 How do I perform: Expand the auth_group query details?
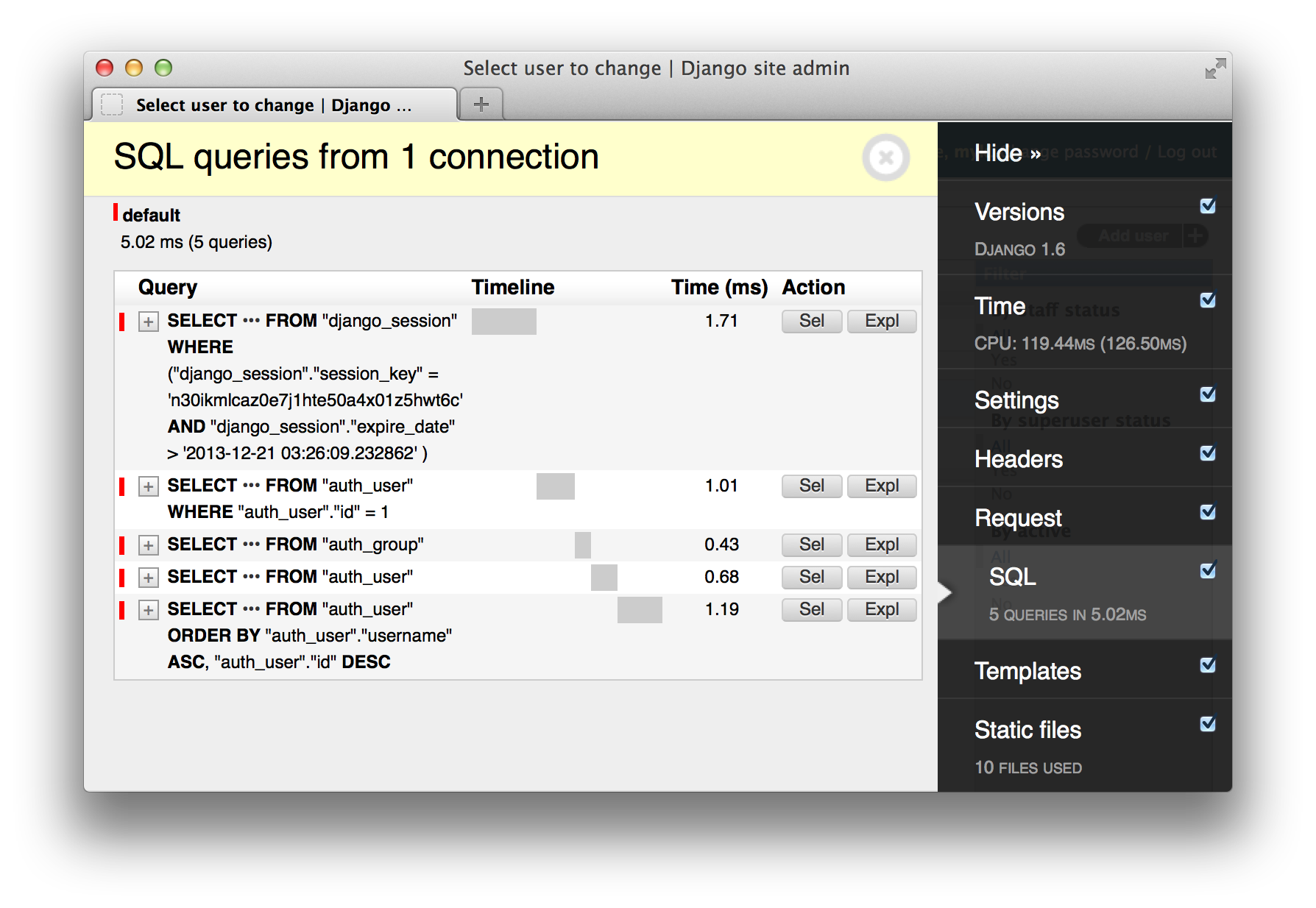tap(149, 545)
